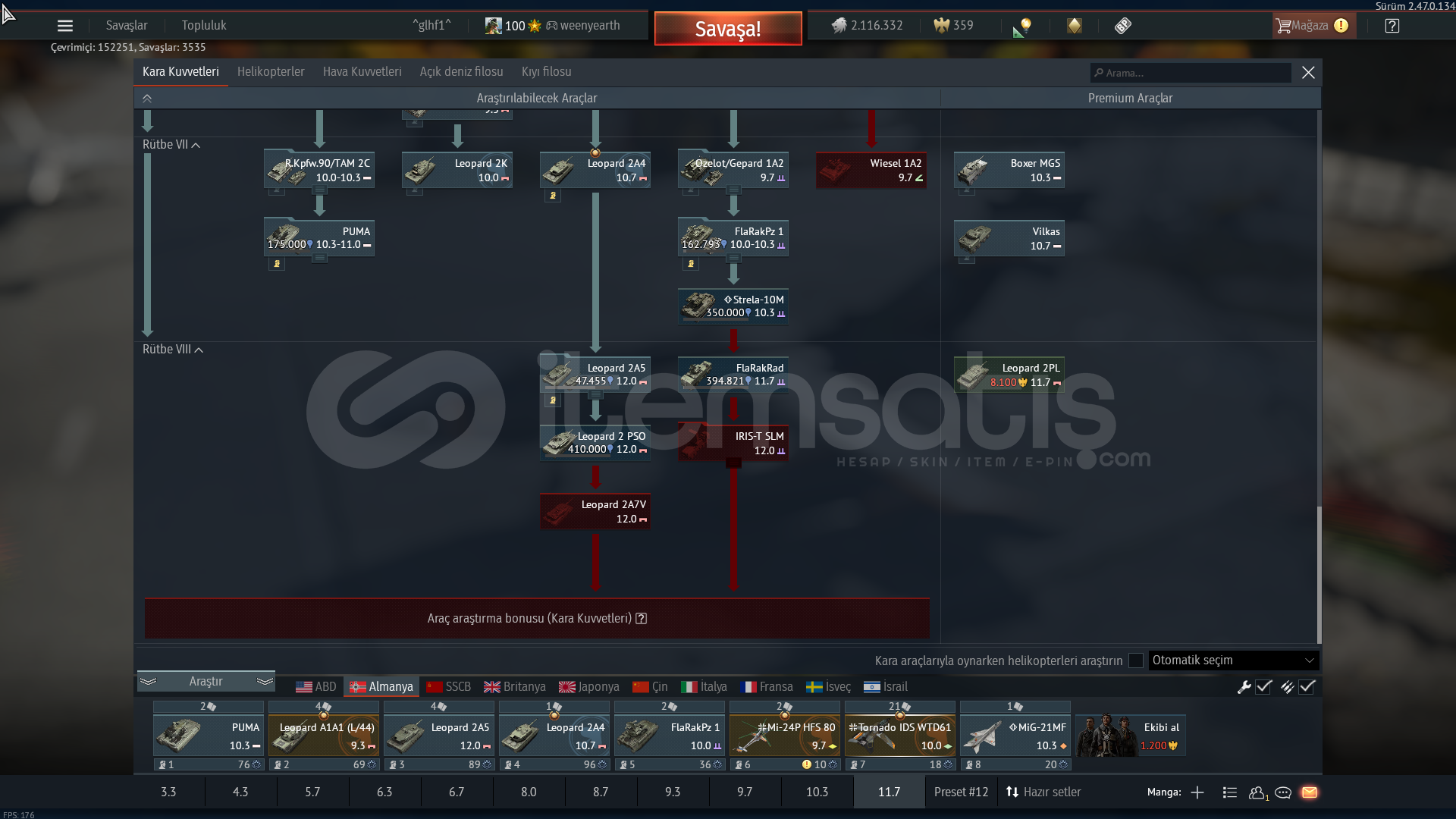
Task: Select the Strela-10M vehicle
Action: (x=733, y=306)
